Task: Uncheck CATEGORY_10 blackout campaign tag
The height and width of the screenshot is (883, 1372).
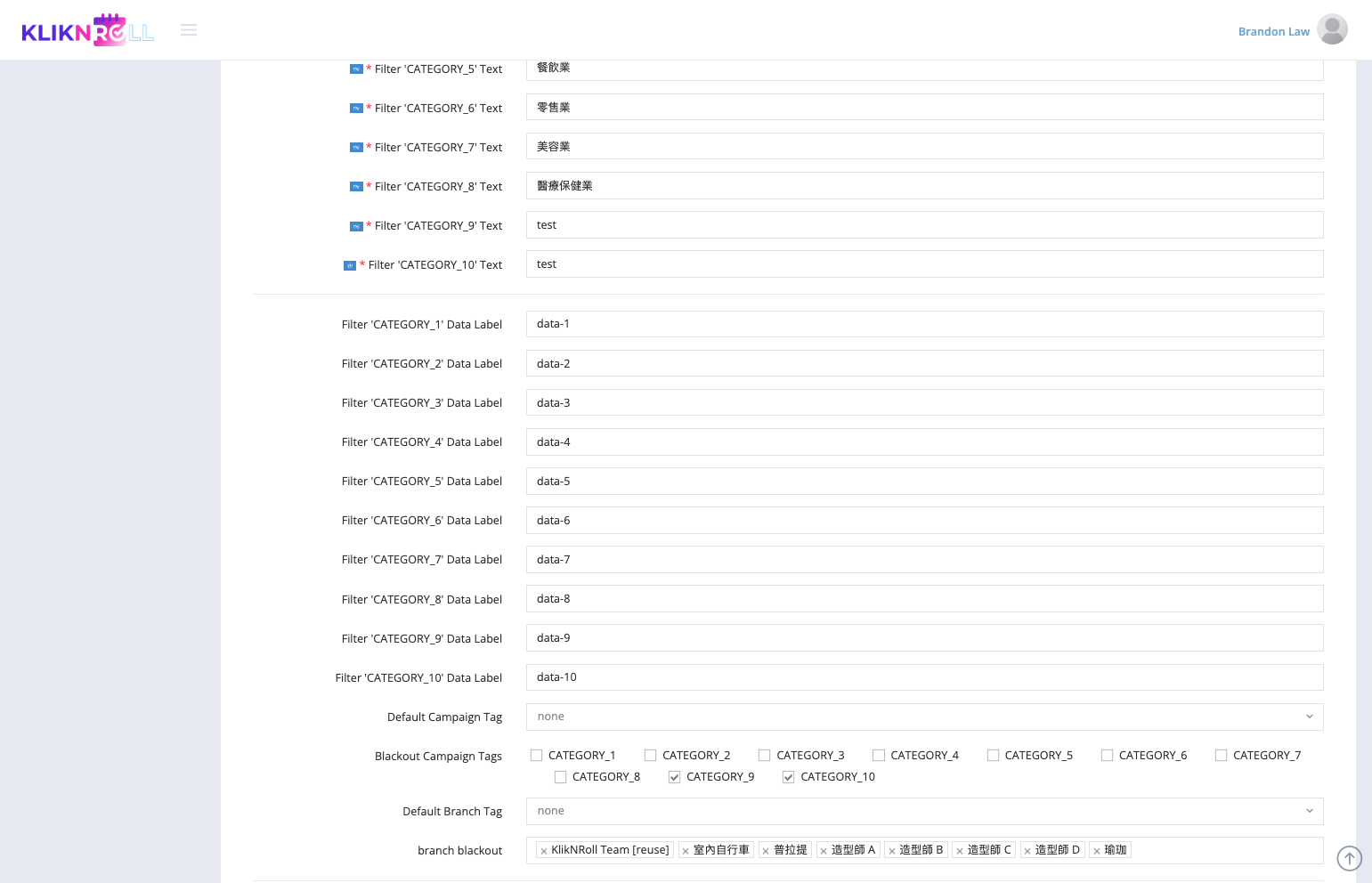Action: (x=788, y=777)
